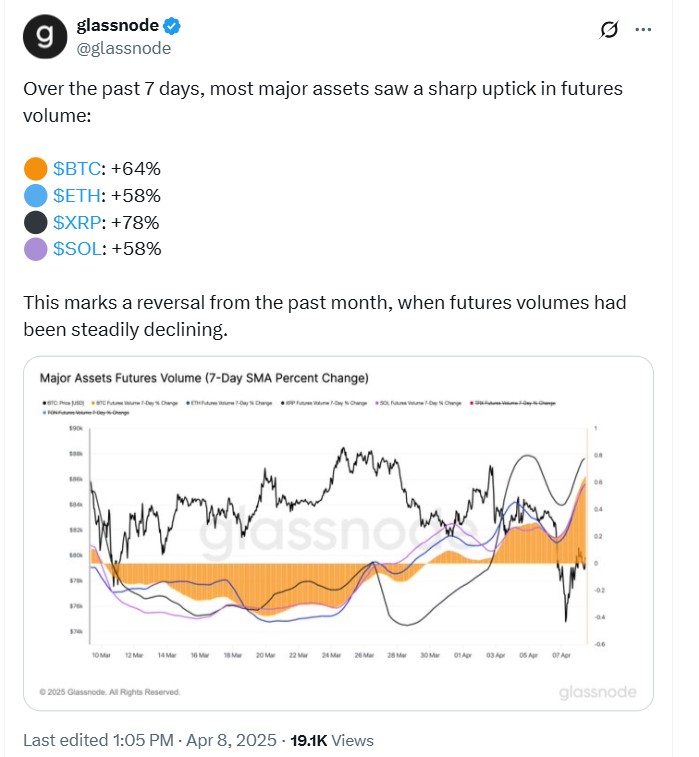Click the blue ETH circle emoji
Screen dimensions: 699x757
point(35,196)
